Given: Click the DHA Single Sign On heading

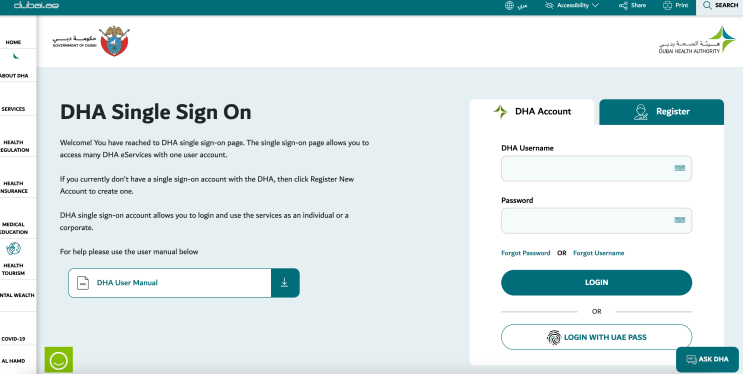Looking at the screenshot, I should (x=155, y=113).
